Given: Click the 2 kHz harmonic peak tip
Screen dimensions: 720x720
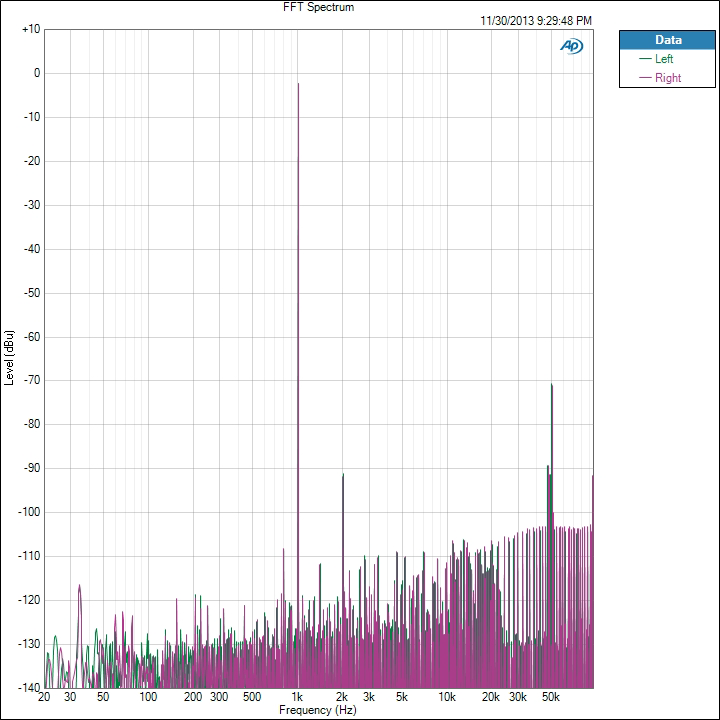Looking at the screenshot, I should [343, 475].
